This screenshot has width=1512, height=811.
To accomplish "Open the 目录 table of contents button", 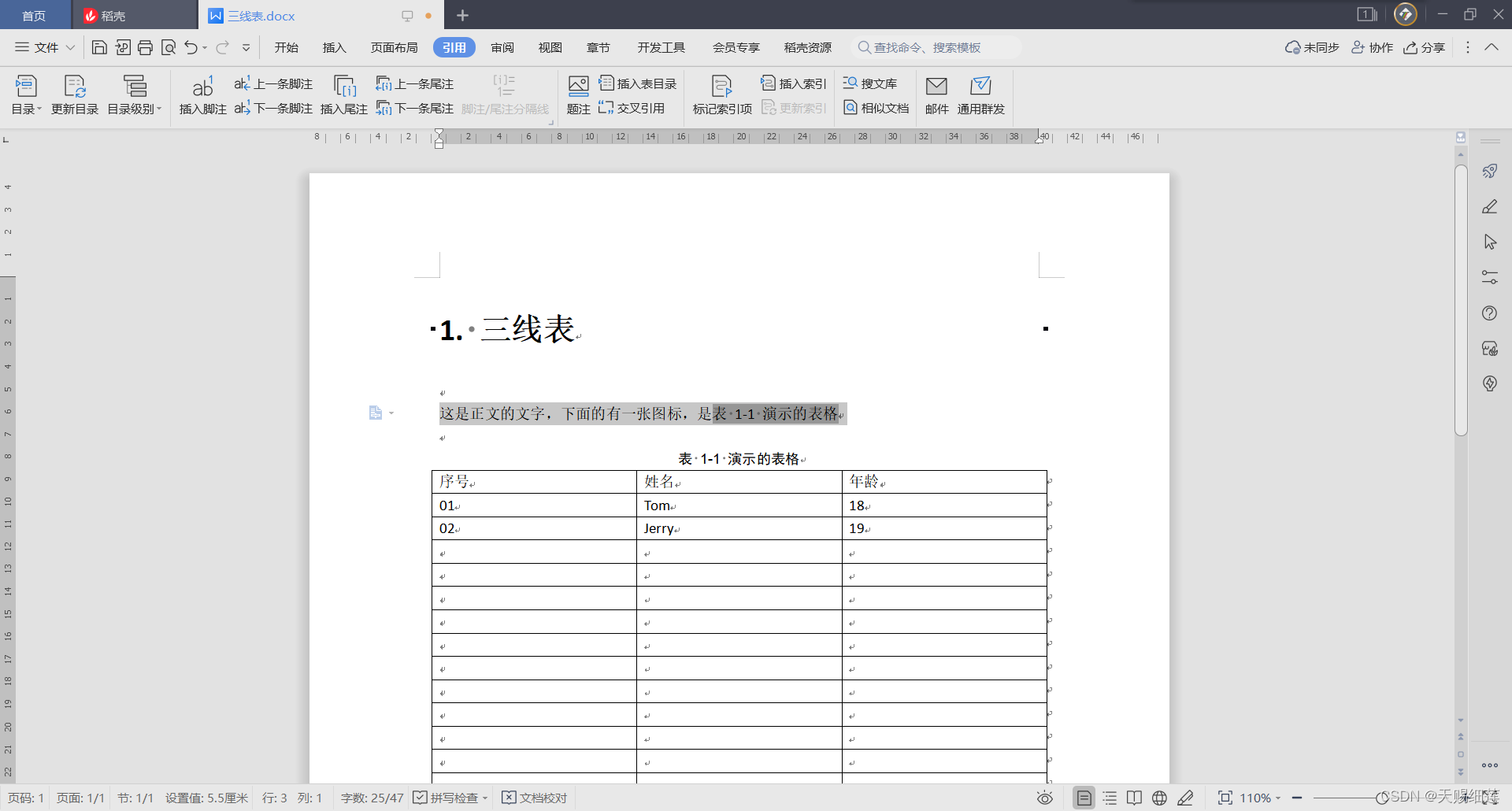I will tap(26, 95).
